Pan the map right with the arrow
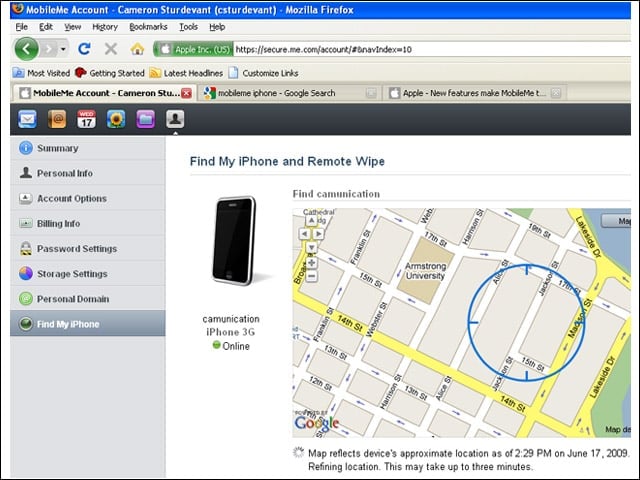The width and height of the screenshot is (640, 480). coord(318,234)
